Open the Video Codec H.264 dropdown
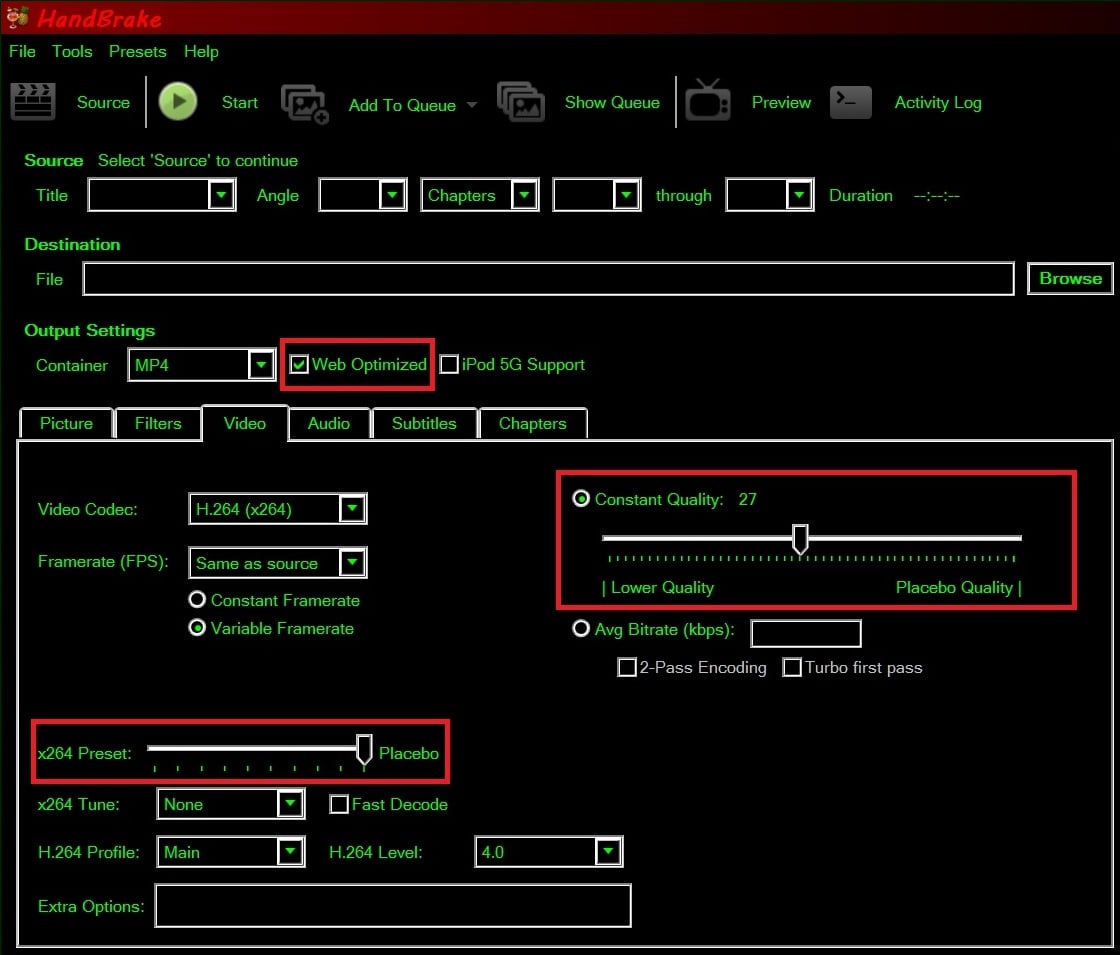The image size is (1120, 955). pyautogui.click(x=352, y=509)
